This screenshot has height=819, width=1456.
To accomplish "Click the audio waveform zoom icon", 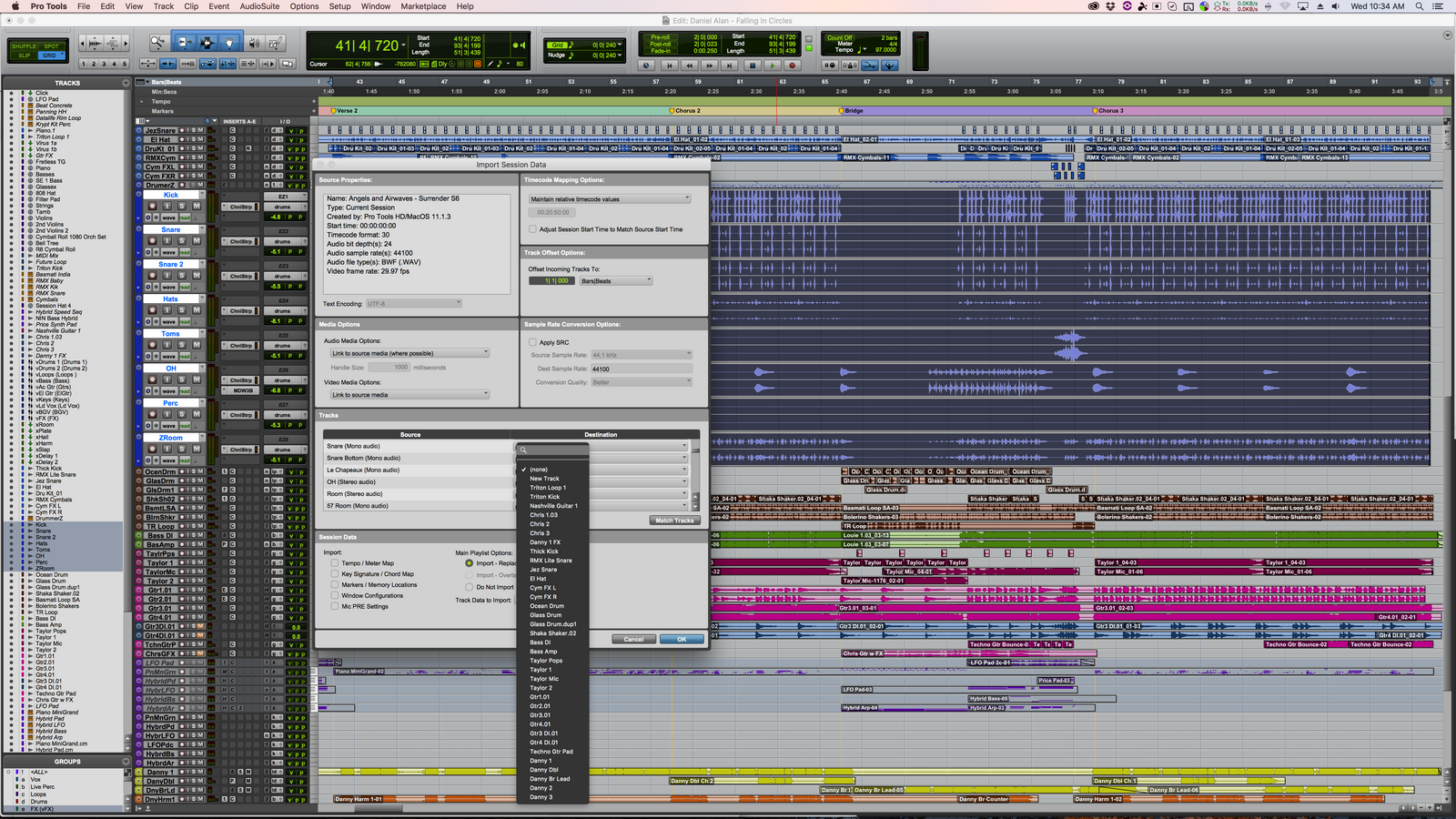I will (x=95, y=43).
